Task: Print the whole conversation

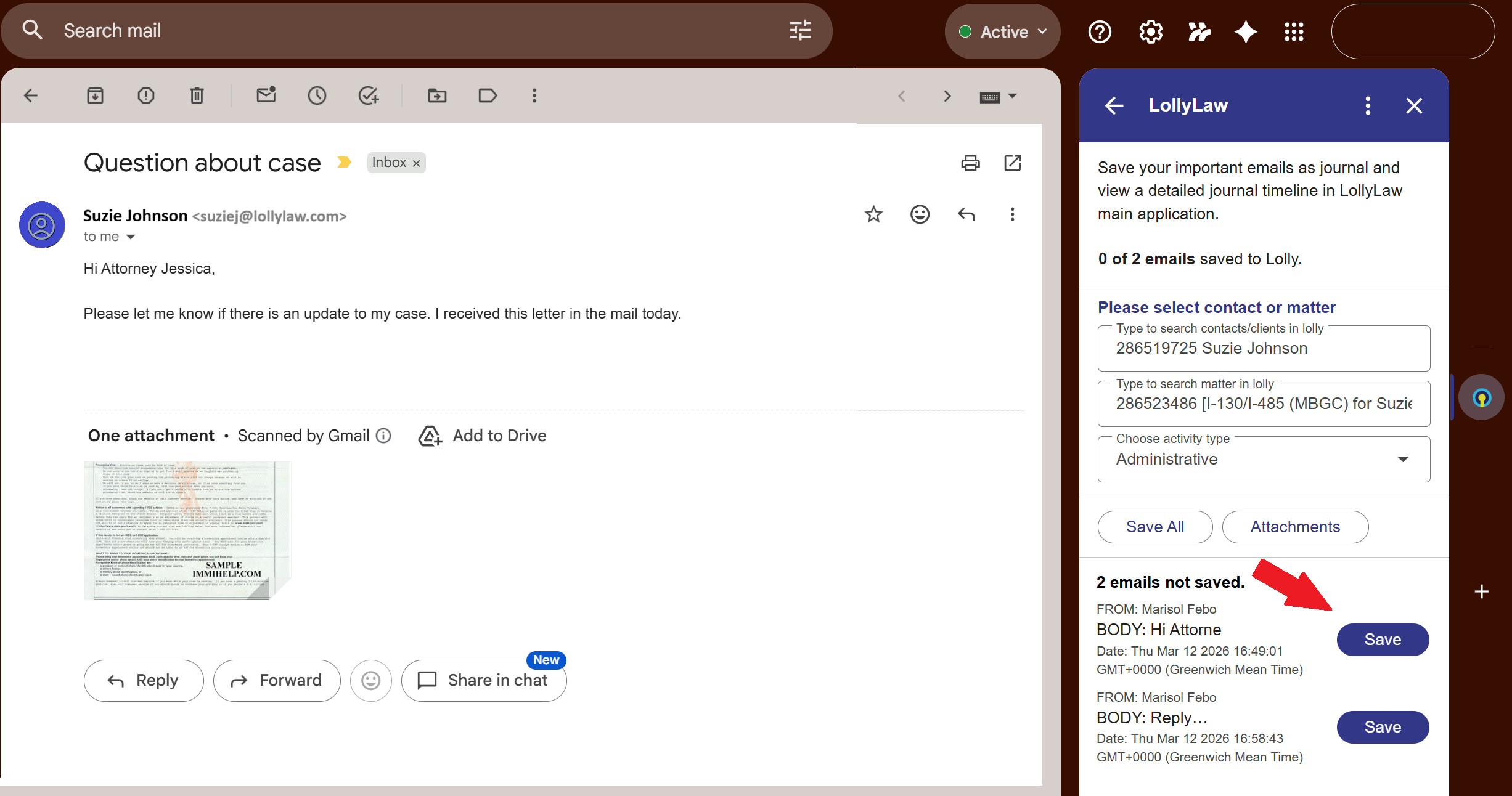Action: (x=970, y=163)
